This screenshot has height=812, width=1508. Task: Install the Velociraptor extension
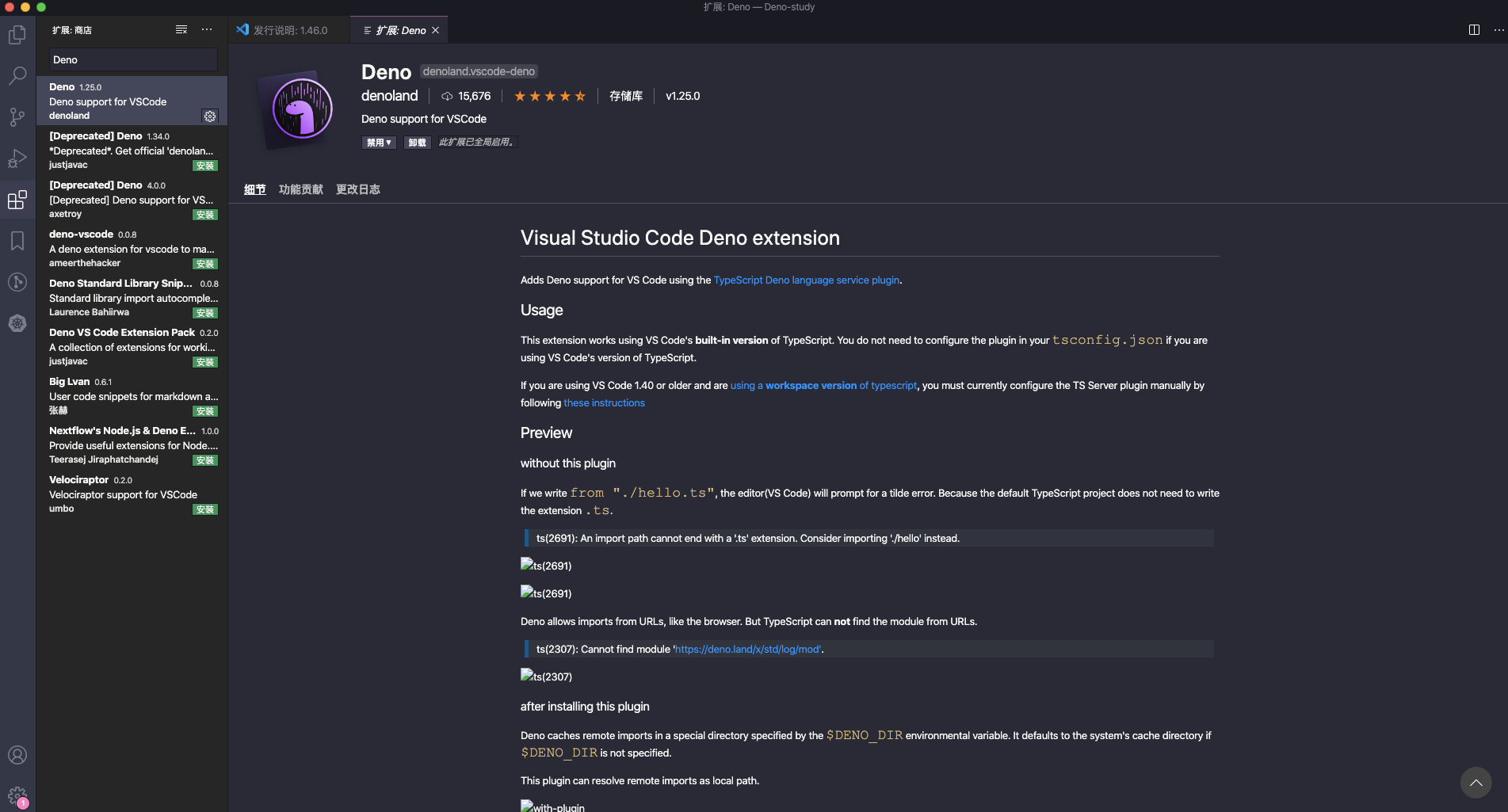pyautogui.click(x=205, y=509)
